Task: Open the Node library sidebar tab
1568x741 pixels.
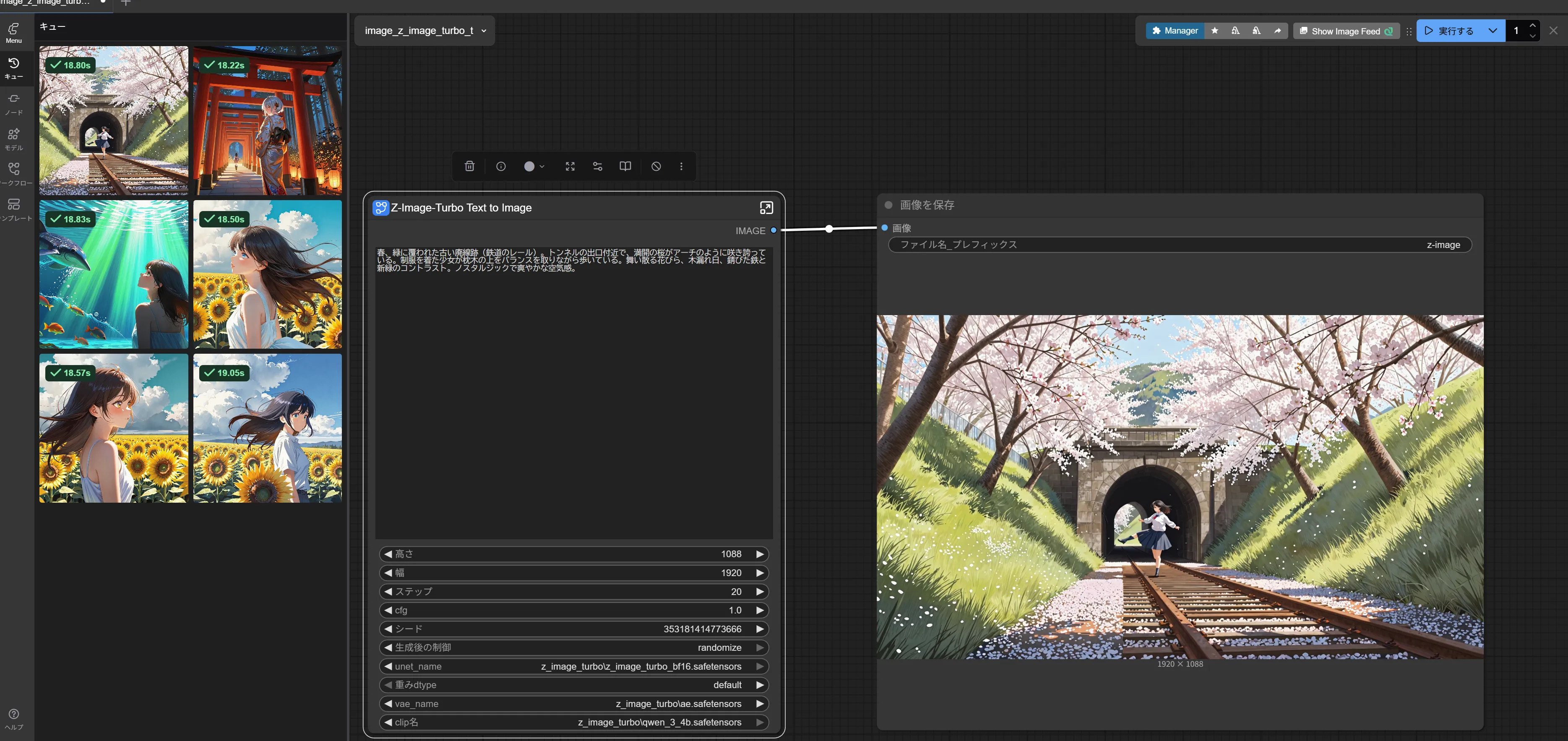Action: tap(13, 104)
